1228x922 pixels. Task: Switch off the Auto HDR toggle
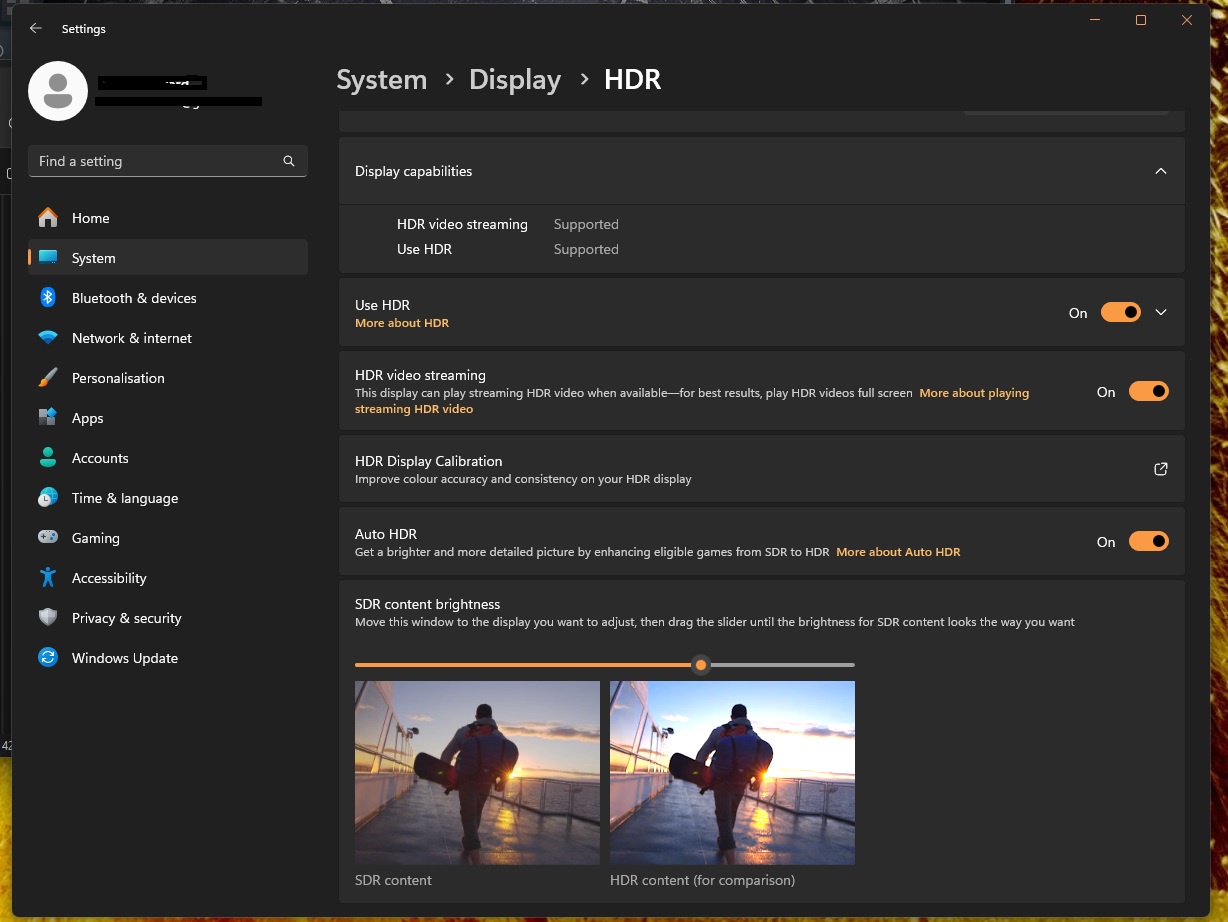[1148, 542]
